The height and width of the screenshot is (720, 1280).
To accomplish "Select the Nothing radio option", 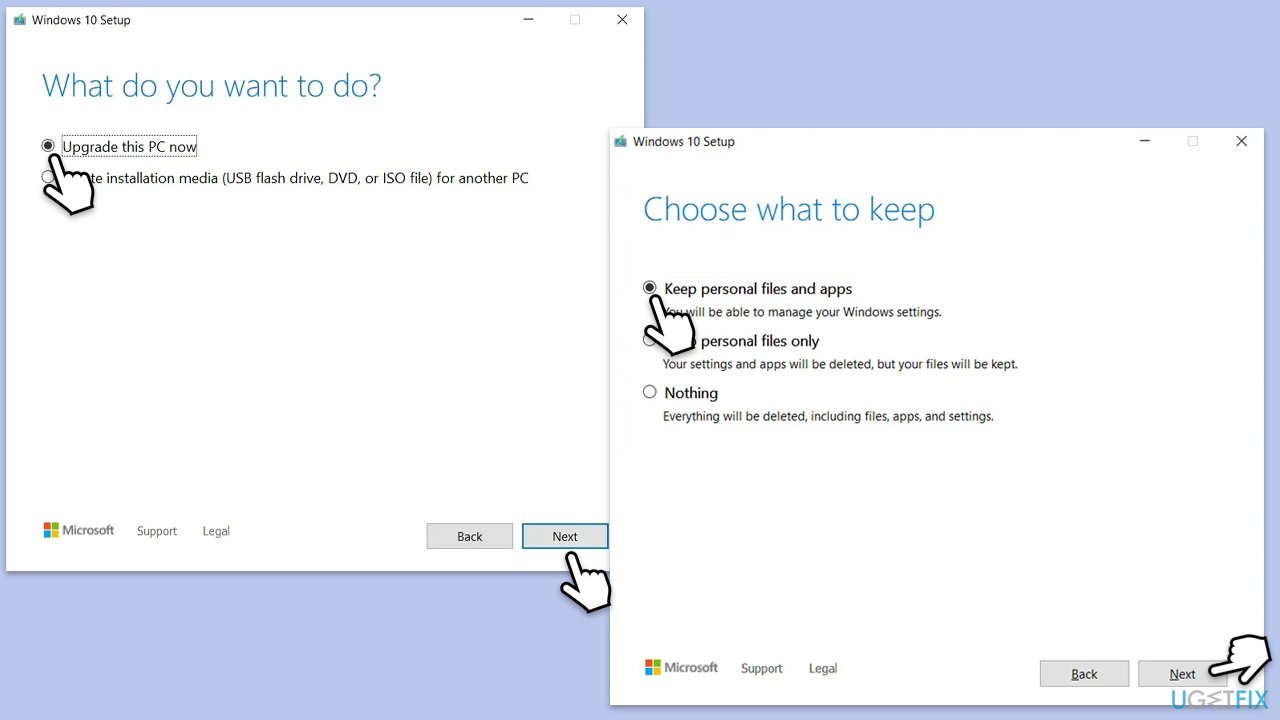I will (680, 393).
